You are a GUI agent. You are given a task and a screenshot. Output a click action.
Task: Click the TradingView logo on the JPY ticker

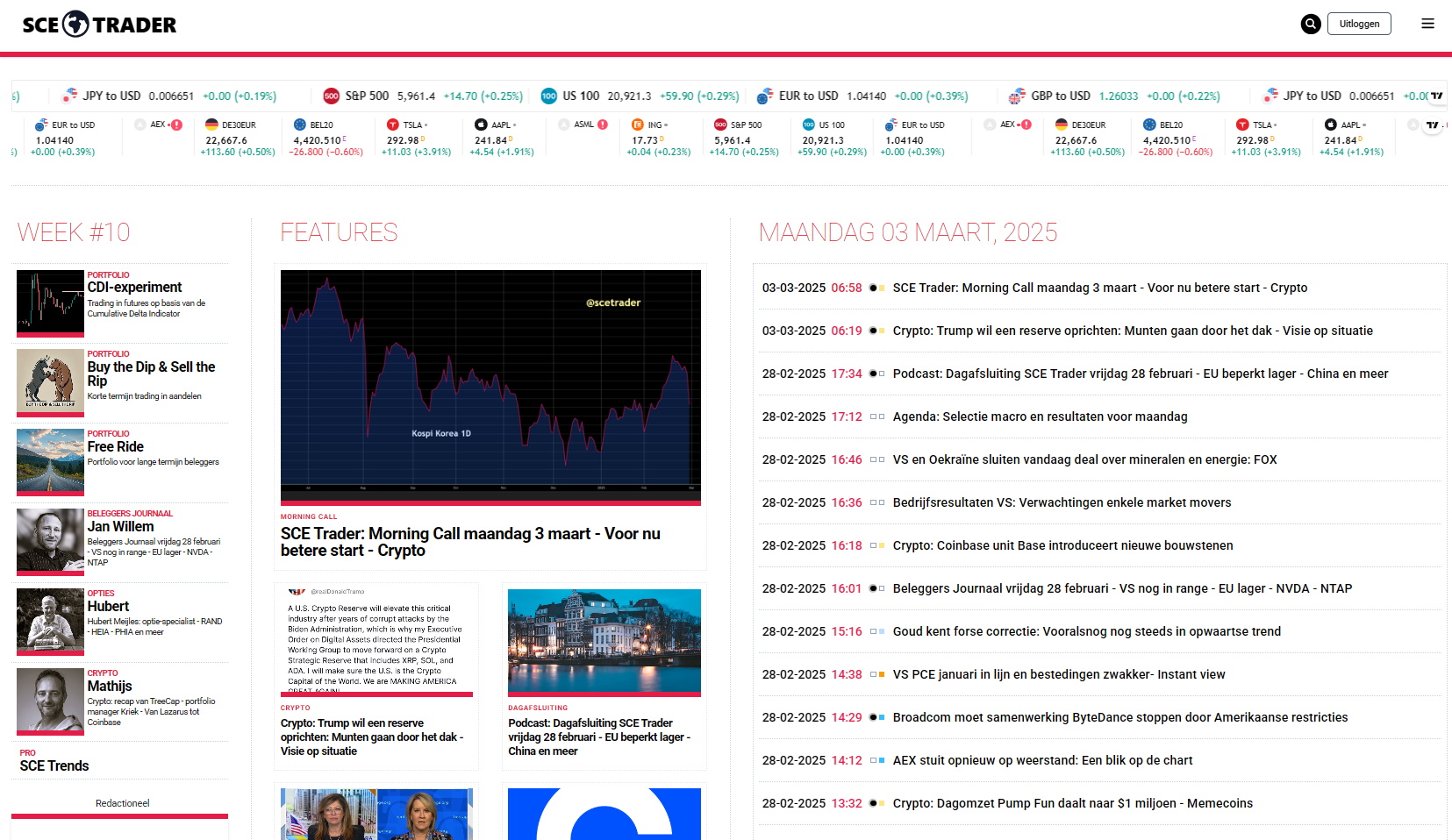1437,96
